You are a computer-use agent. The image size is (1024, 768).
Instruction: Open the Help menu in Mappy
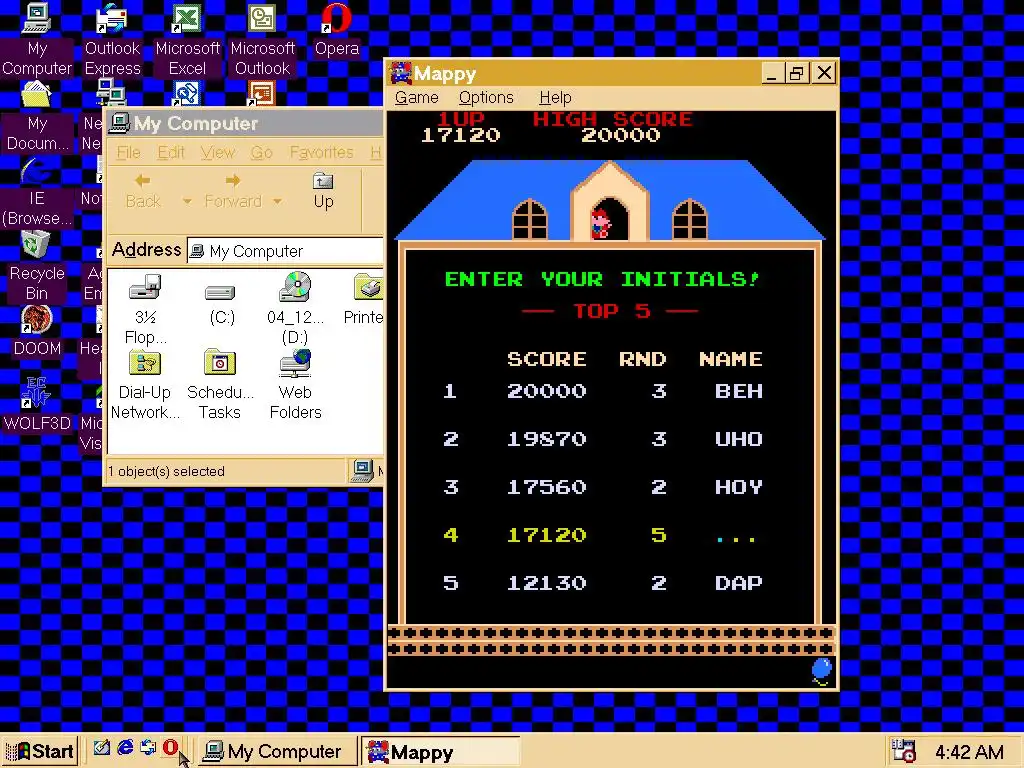pyautogui.click(x=555, y=97)
